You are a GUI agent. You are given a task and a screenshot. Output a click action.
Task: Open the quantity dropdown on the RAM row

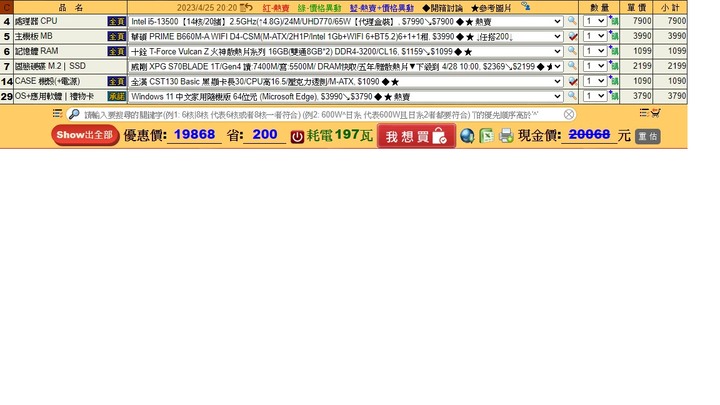coord(595,51)
